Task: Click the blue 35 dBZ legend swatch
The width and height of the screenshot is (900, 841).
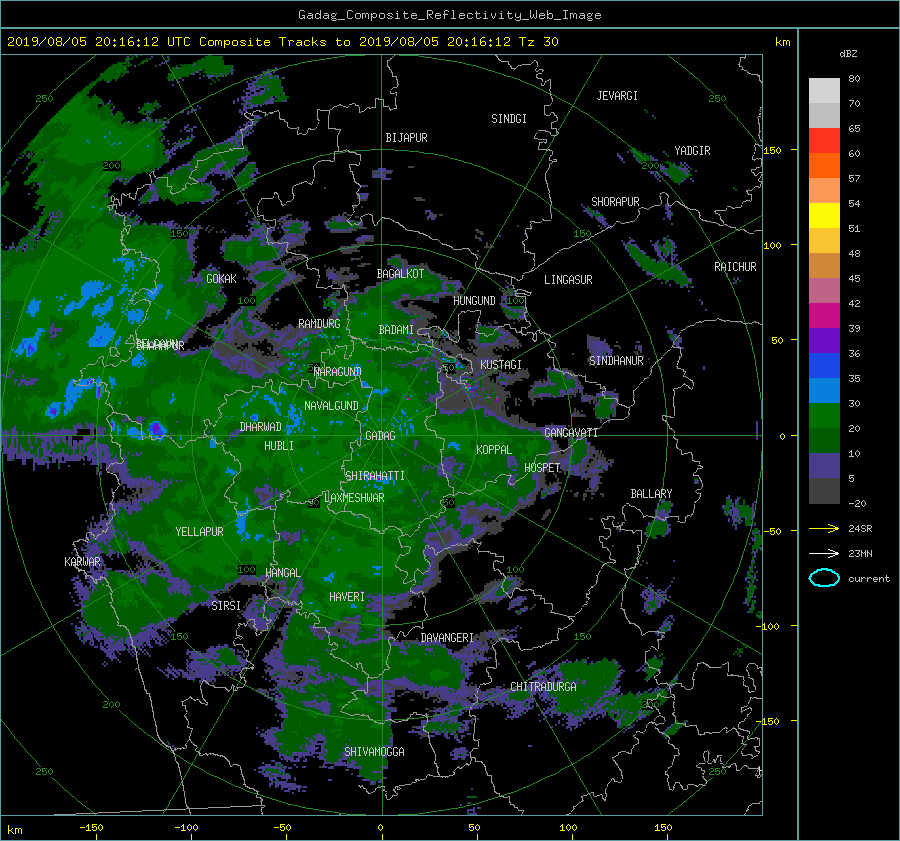Action: pos(824,365)
